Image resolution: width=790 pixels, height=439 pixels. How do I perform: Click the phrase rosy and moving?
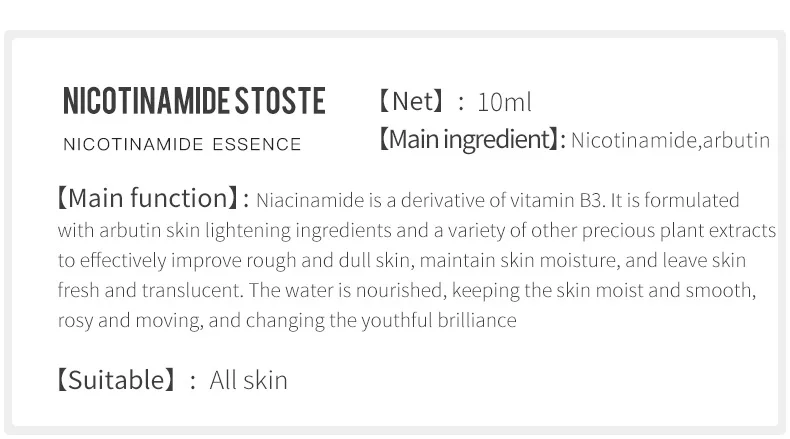tap(129, 321)
